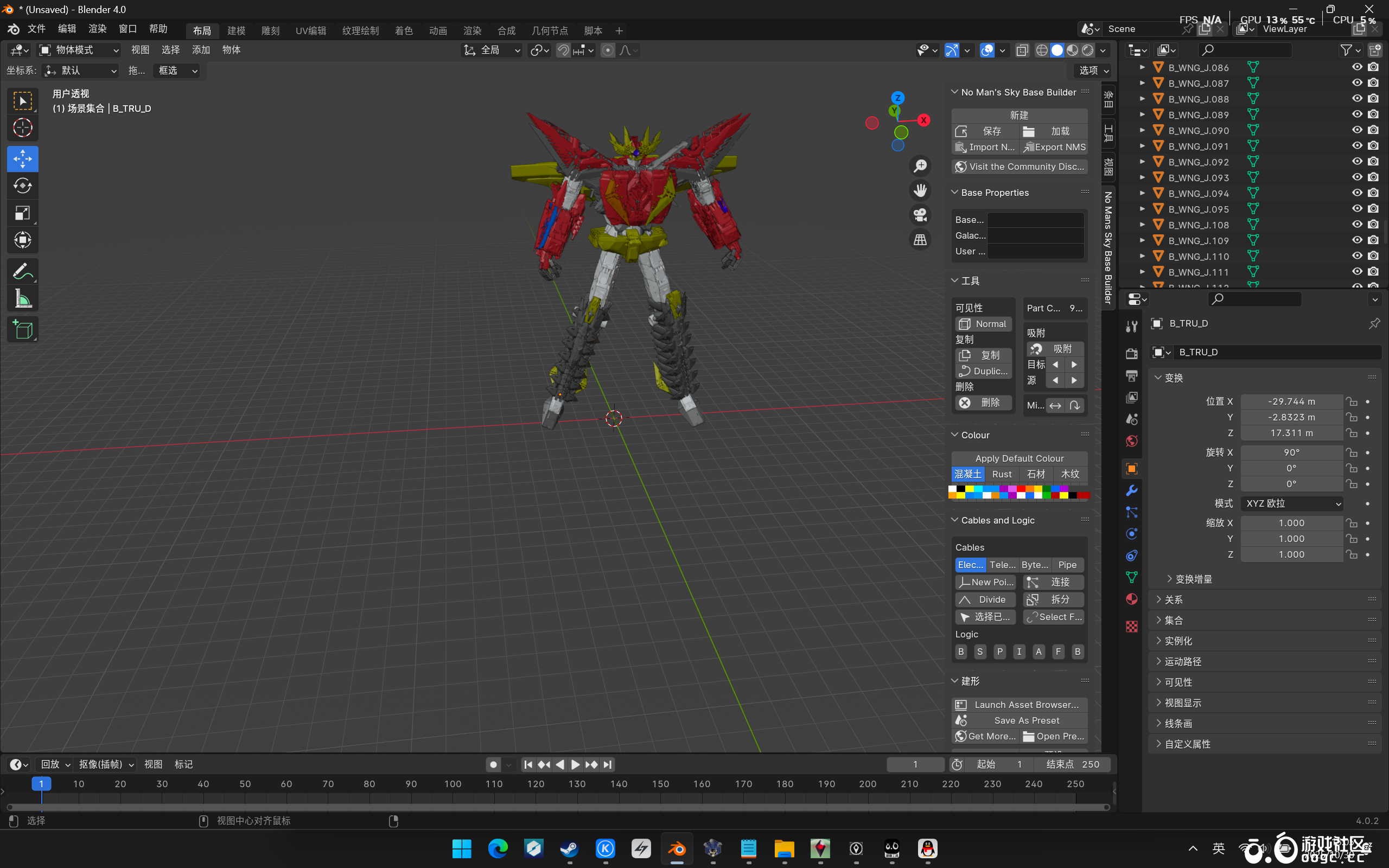Image resolution: width=1389 pixels, height=868 pixels.
Task: Expand the 关系 panel in properties
Action: (1173, 599)
